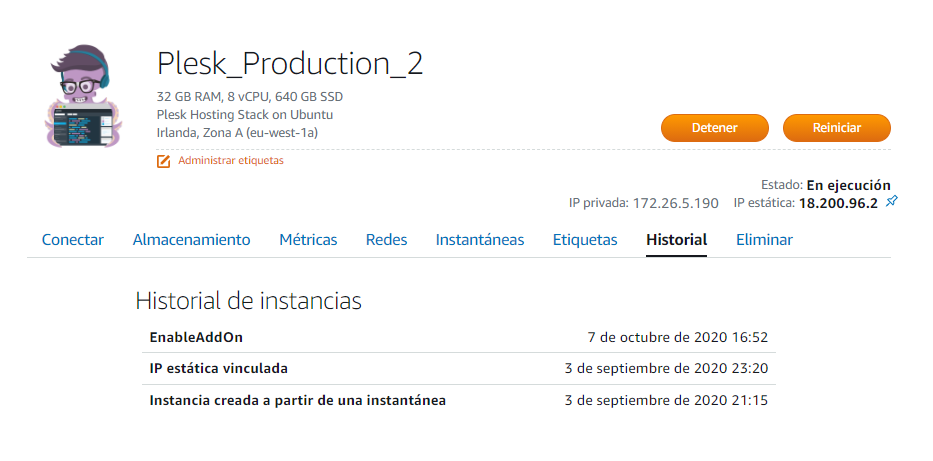Open the Administrar etiquetas link
Viewport: 933px width, 461px height.
click(x=230, y=160)
